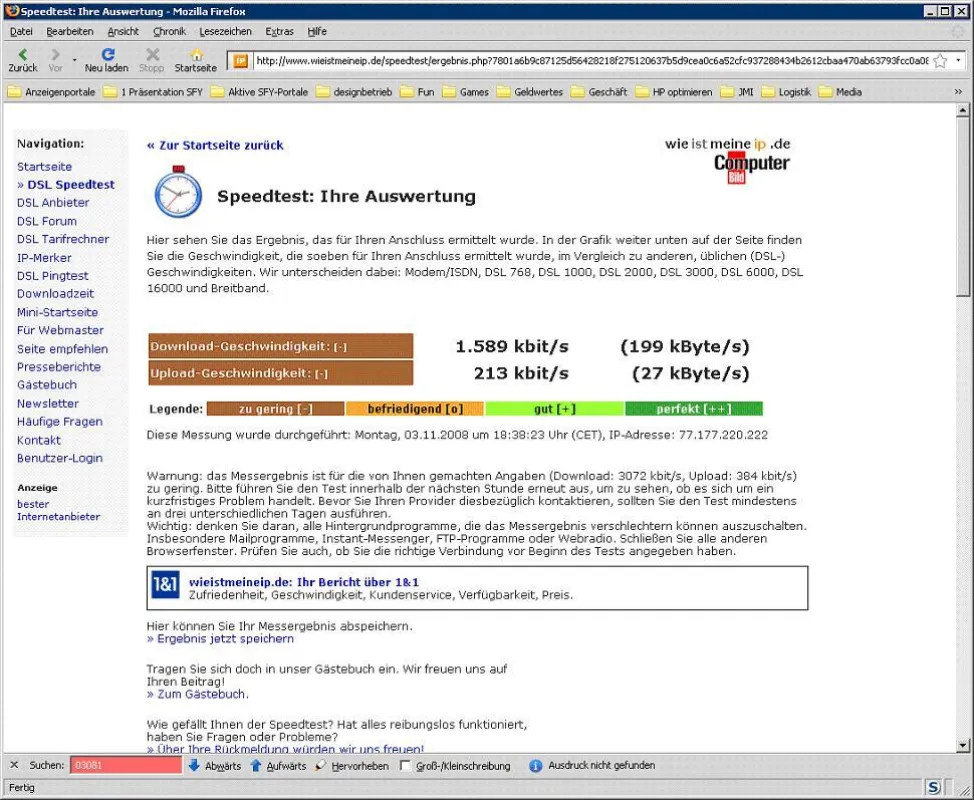Open the Newsletter navigation link
974x800 pixels.
pyautogui.click(x=48, y=404)
